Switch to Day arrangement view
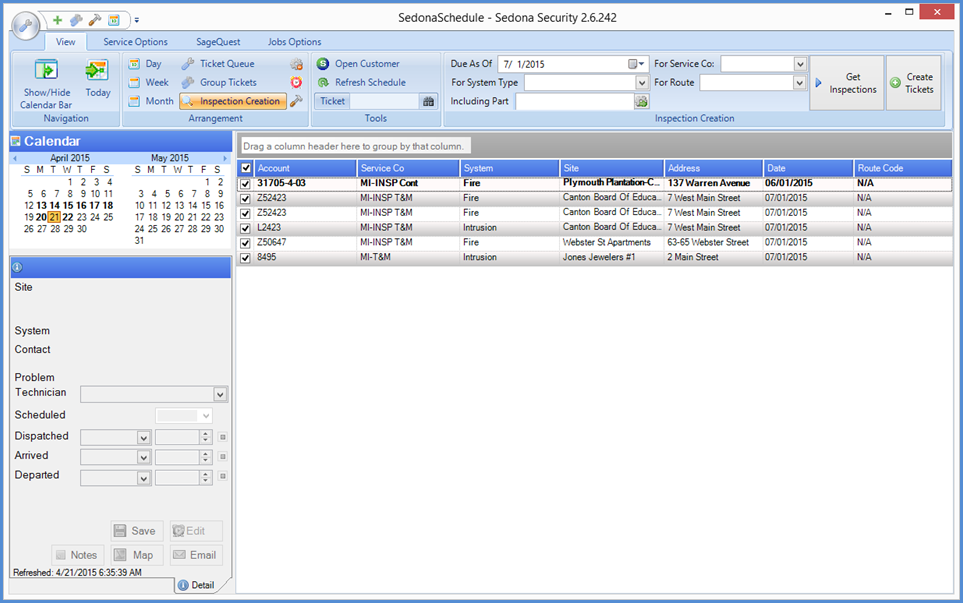The image size is (963, 603). 145,64
